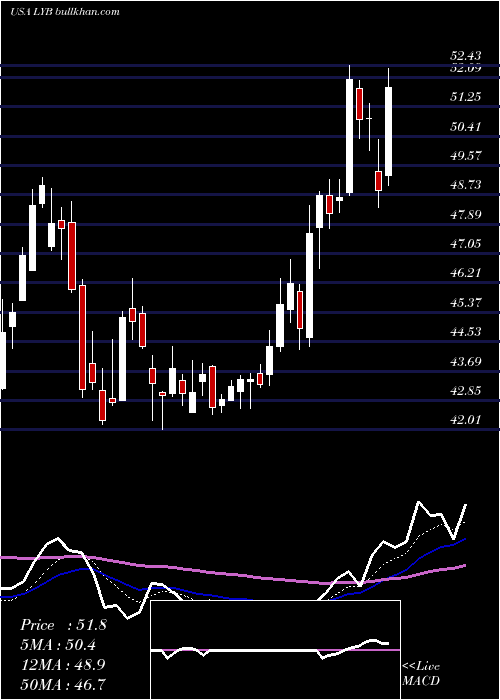Viewport: 500px width, 700px height.
Task: Click the '12MA : 48.9' readout
Action: pos(63,665)
